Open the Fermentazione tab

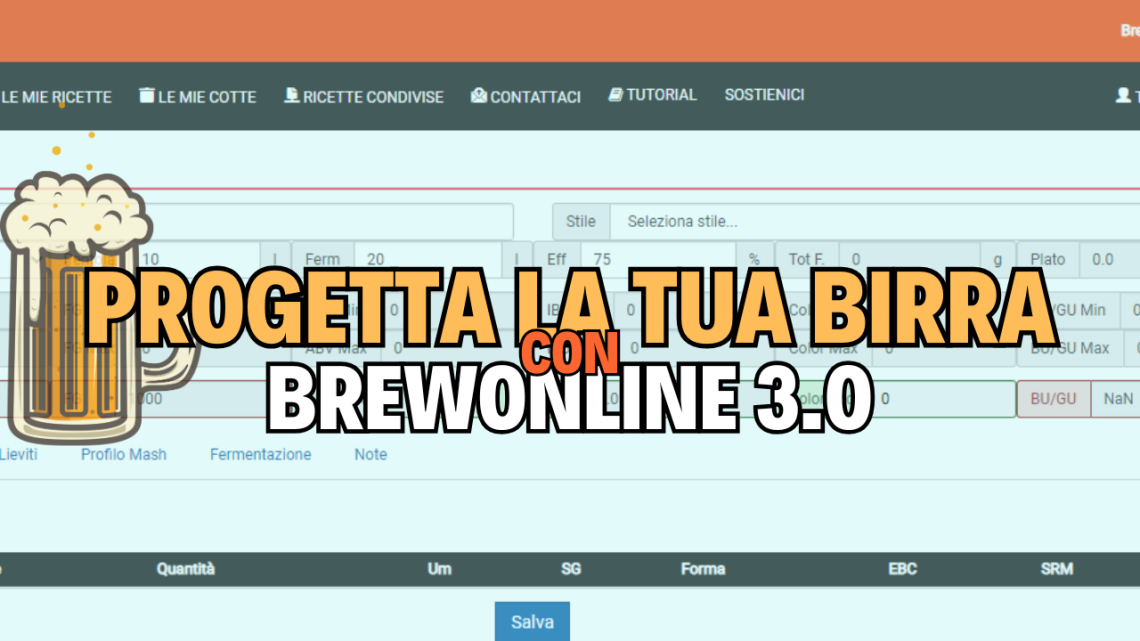pos(260,454)
